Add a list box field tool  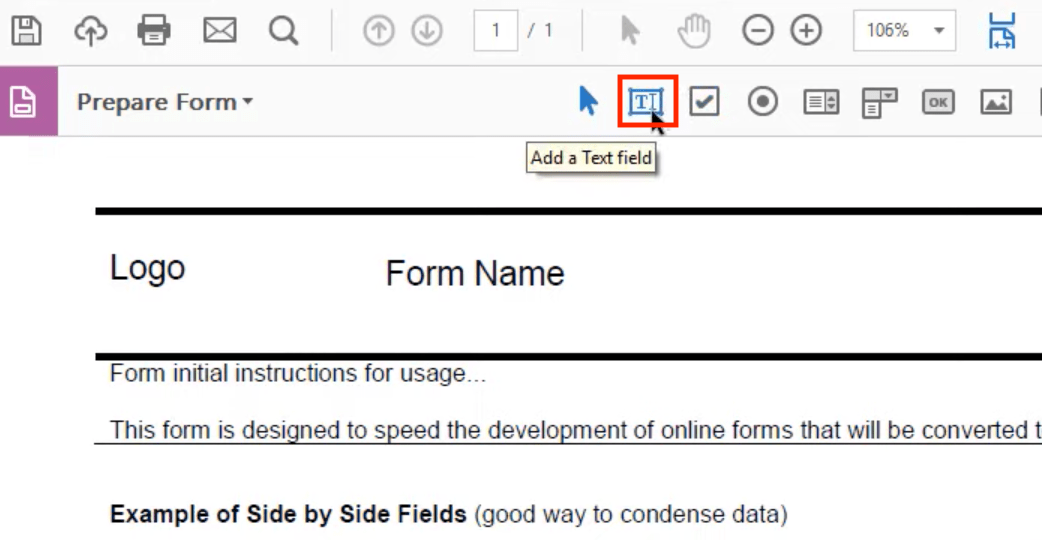point(821,101)
